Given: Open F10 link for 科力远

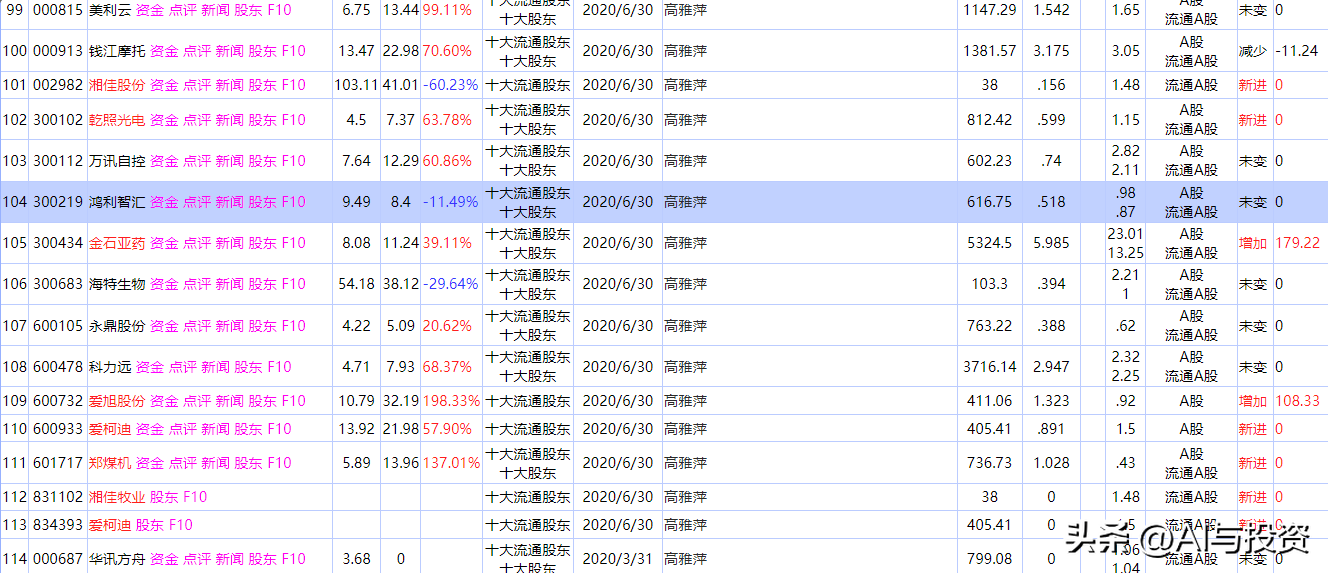Looking at the screenshot, I should pos(280,367).
